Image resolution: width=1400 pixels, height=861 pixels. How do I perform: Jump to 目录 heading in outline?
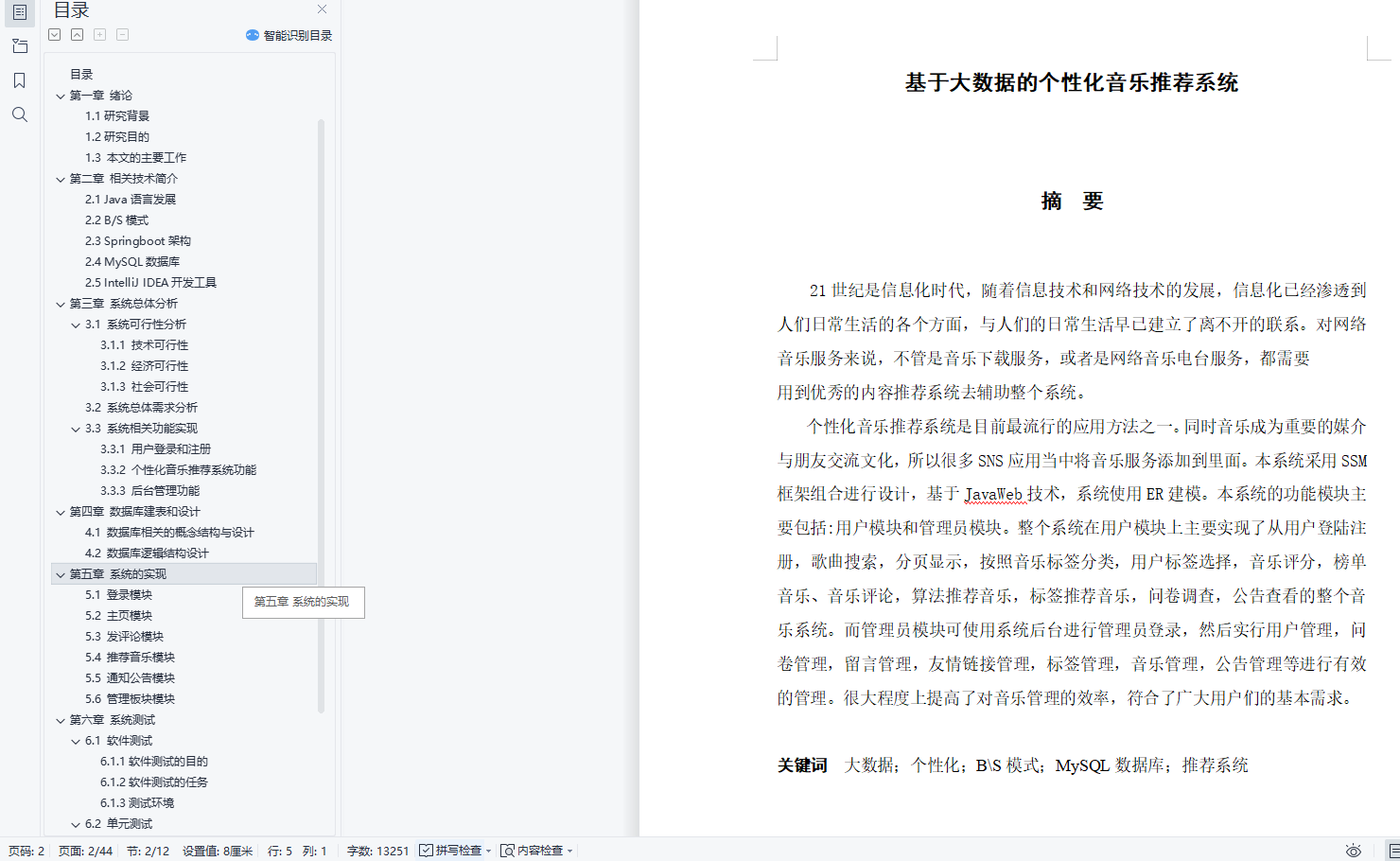tap(81, 74)
